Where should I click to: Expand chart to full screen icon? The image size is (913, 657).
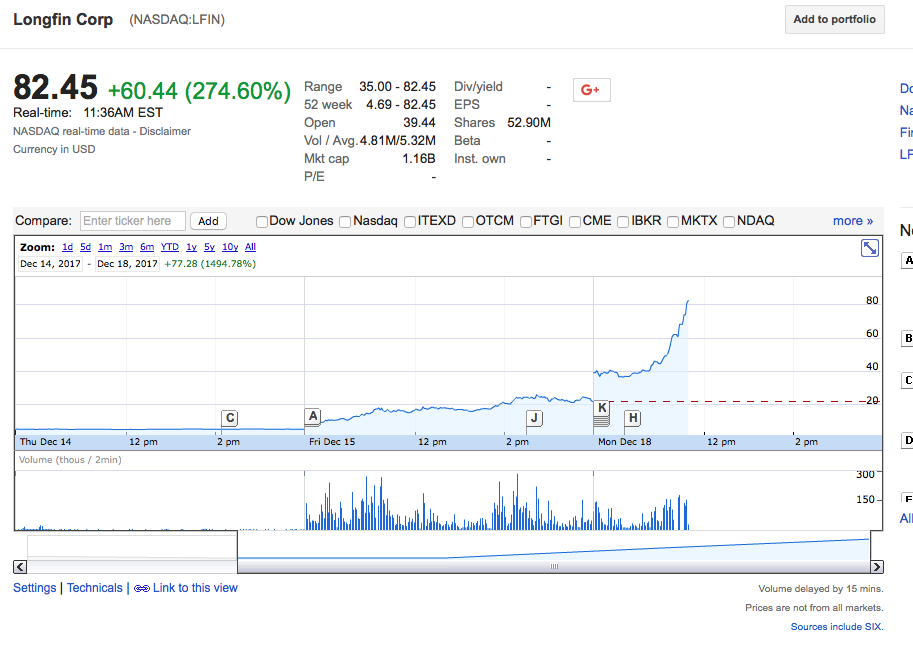tap(870, 248)
